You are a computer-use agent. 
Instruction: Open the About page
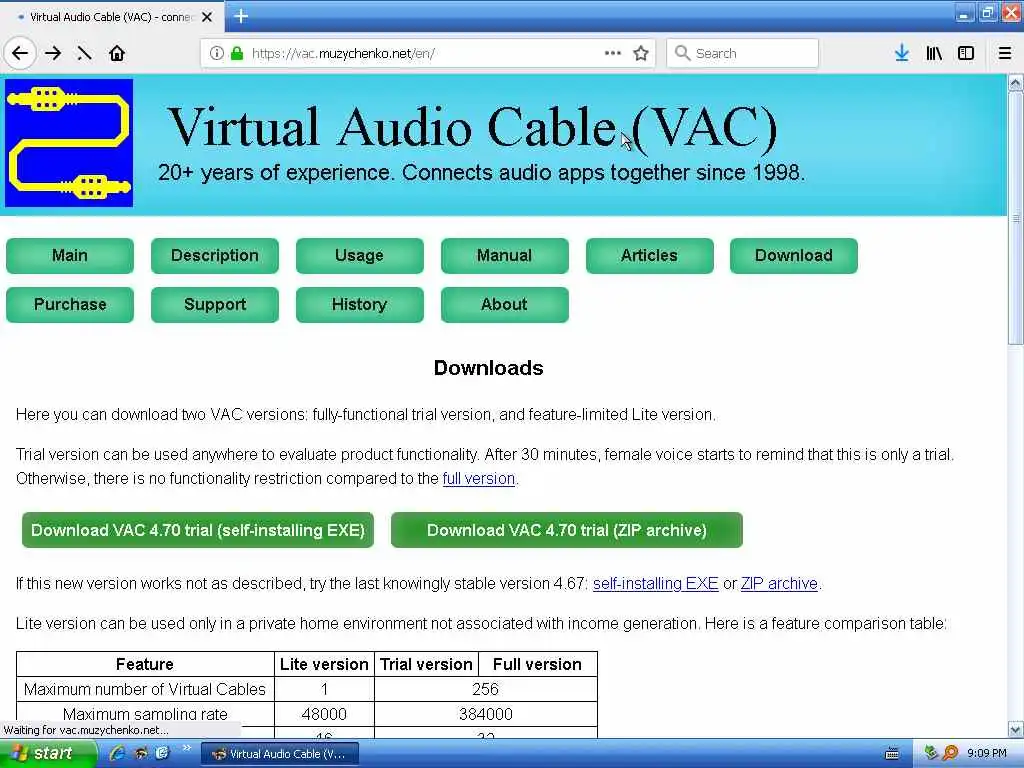504,304
